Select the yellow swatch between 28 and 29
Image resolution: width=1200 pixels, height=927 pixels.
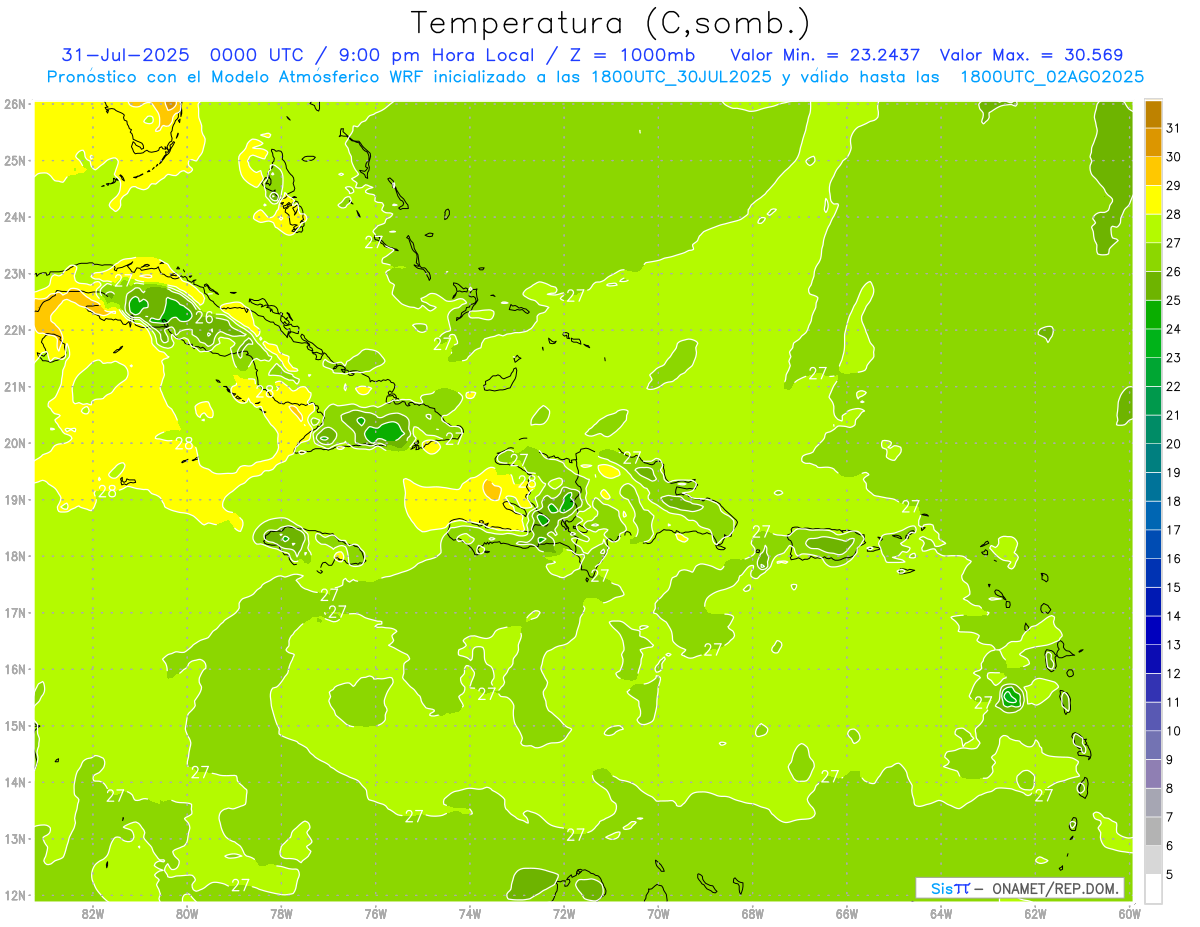coord(1153,200)
